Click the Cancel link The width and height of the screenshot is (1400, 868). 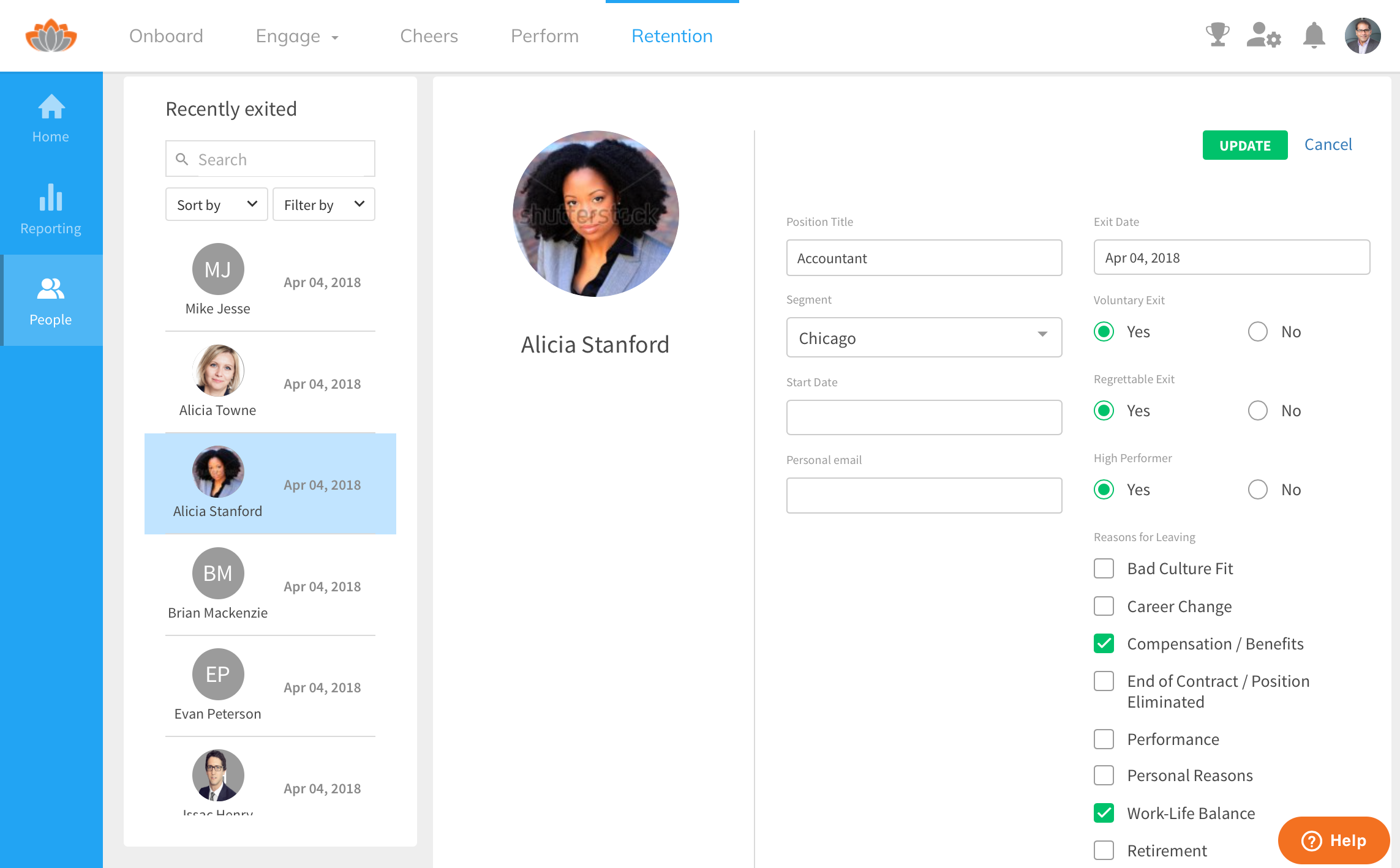click(1328, 144)
